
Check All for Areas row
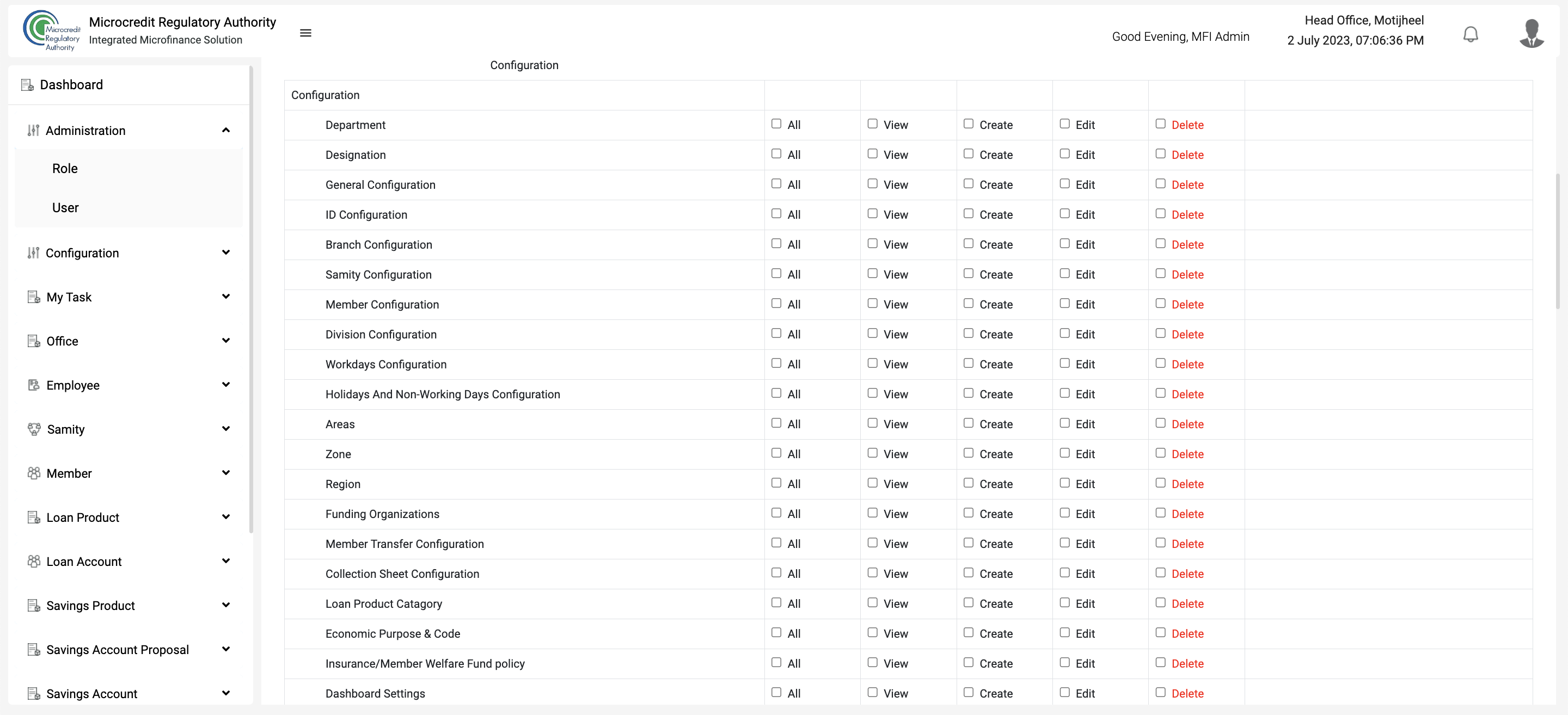tap(776, 423)
